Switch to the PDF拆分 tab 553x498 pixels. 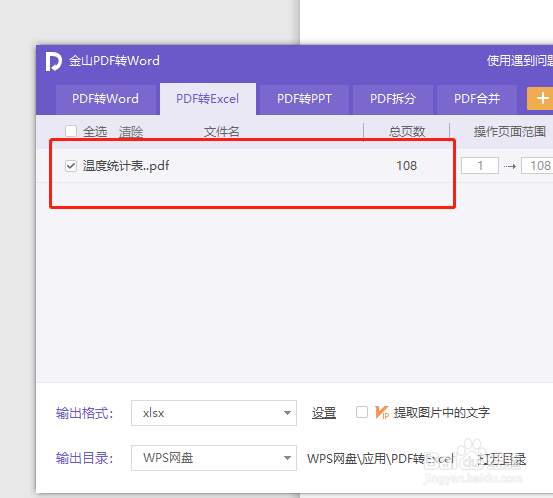tap(393, 99)
